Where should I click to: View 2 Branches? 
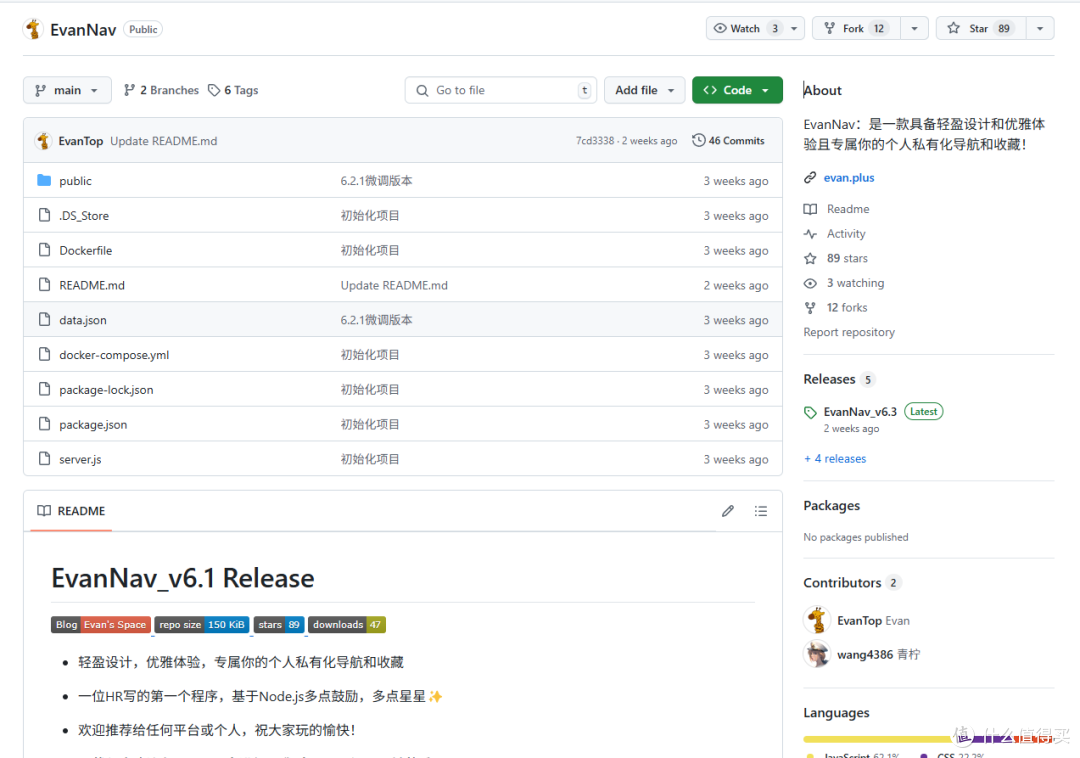pyautogui.click(x=161, y=90)
